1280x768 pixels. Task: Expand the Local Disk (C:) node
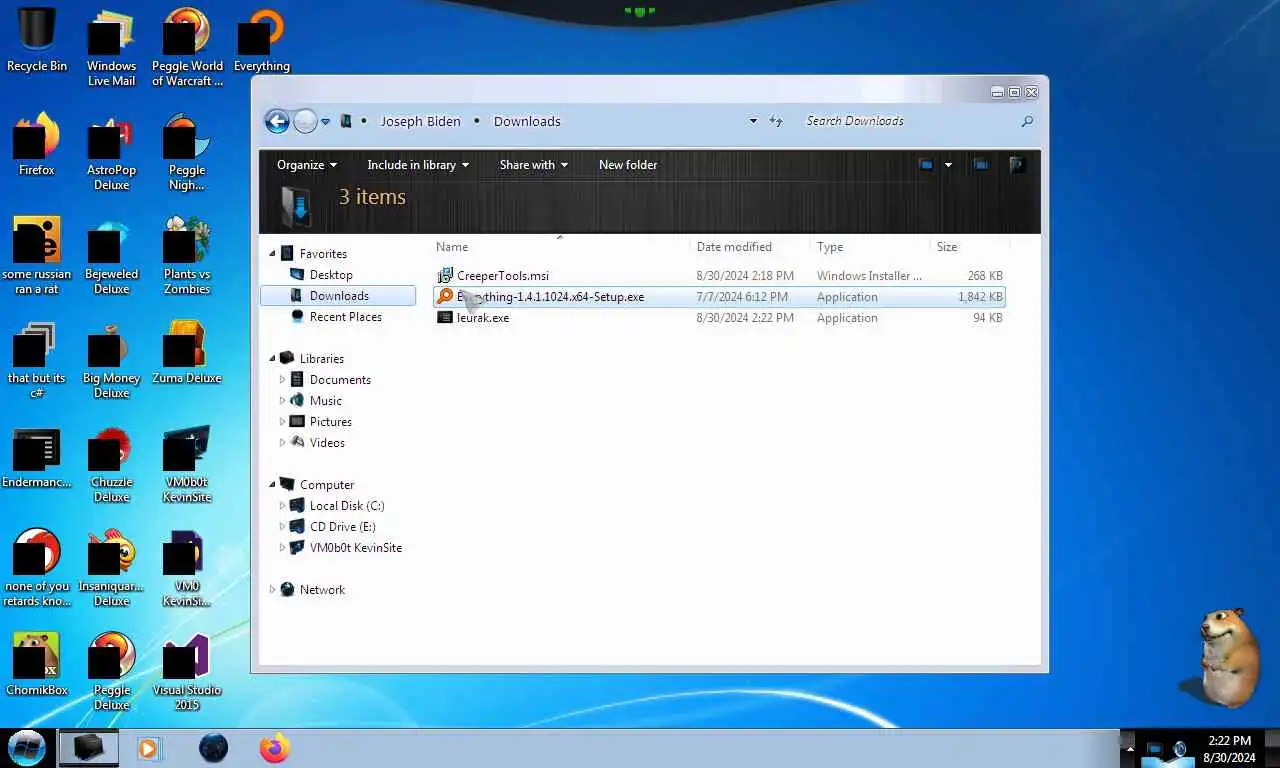282,506
